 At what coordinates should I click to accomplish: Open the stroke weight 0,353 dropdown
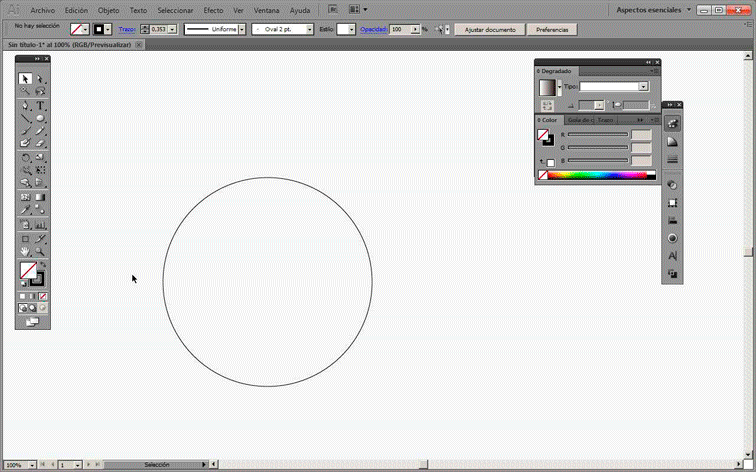point(172,29)
